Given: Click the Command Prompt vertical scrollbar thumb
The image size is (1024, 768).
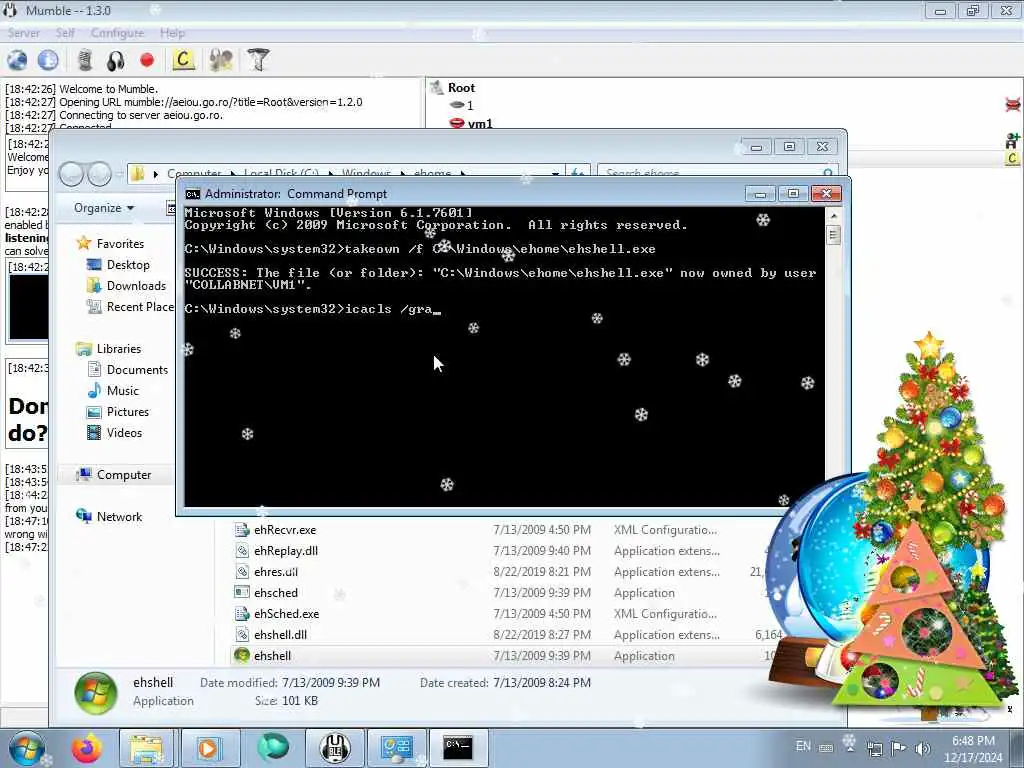Looking at the screenshot, I should (833, 234).
